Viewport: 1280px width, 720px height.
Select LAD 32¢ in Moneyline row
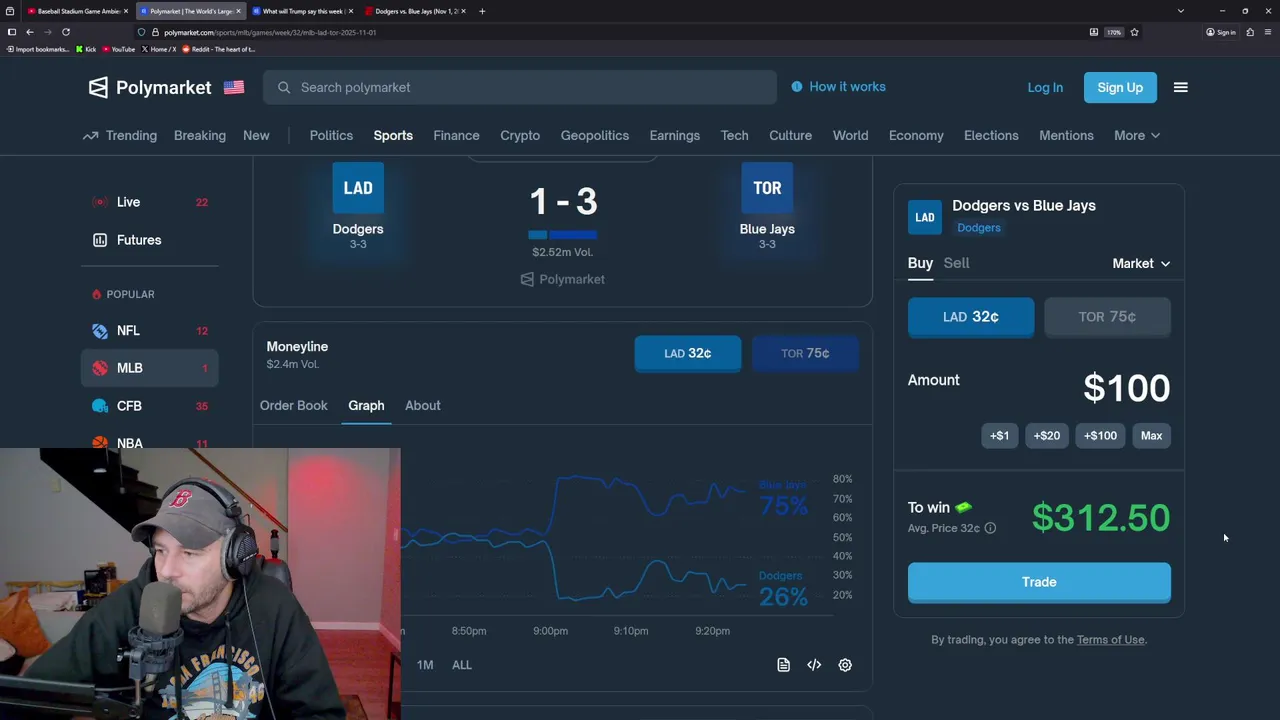[x=688, y=353]
